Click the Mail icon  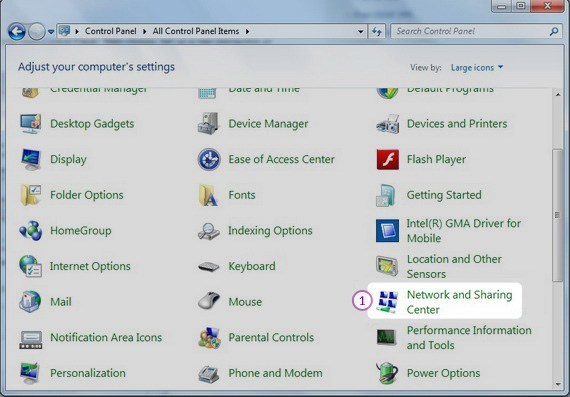pos(30,301)
